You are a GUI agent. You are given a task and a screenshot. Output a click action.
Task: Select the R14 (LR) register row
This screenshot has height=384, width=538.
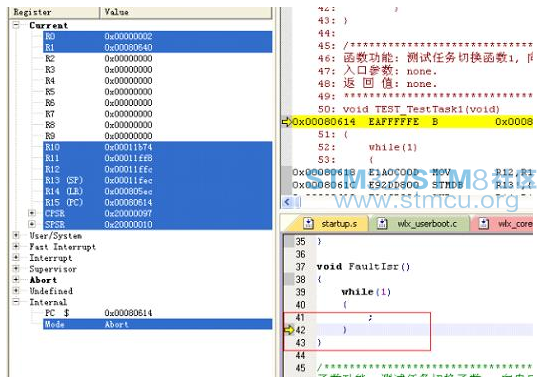pyautogui.click(x=157, y=191)
